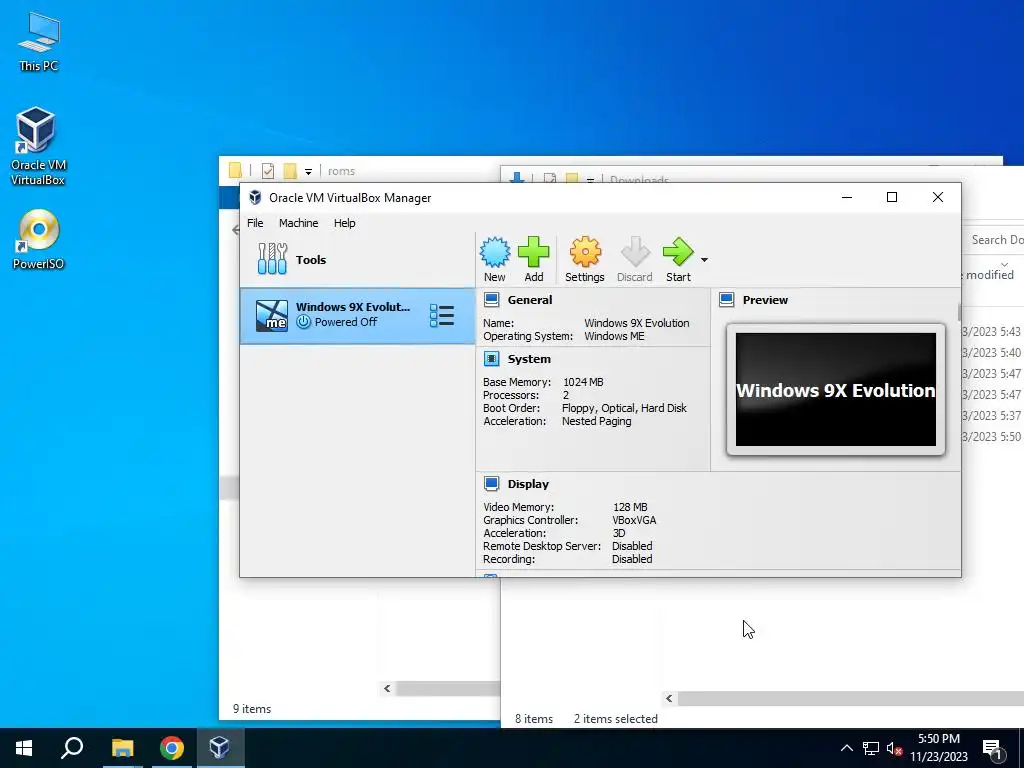
Task: Open Oracle VM VirtualBox desktop shortcut
Action: click(37, 146)
